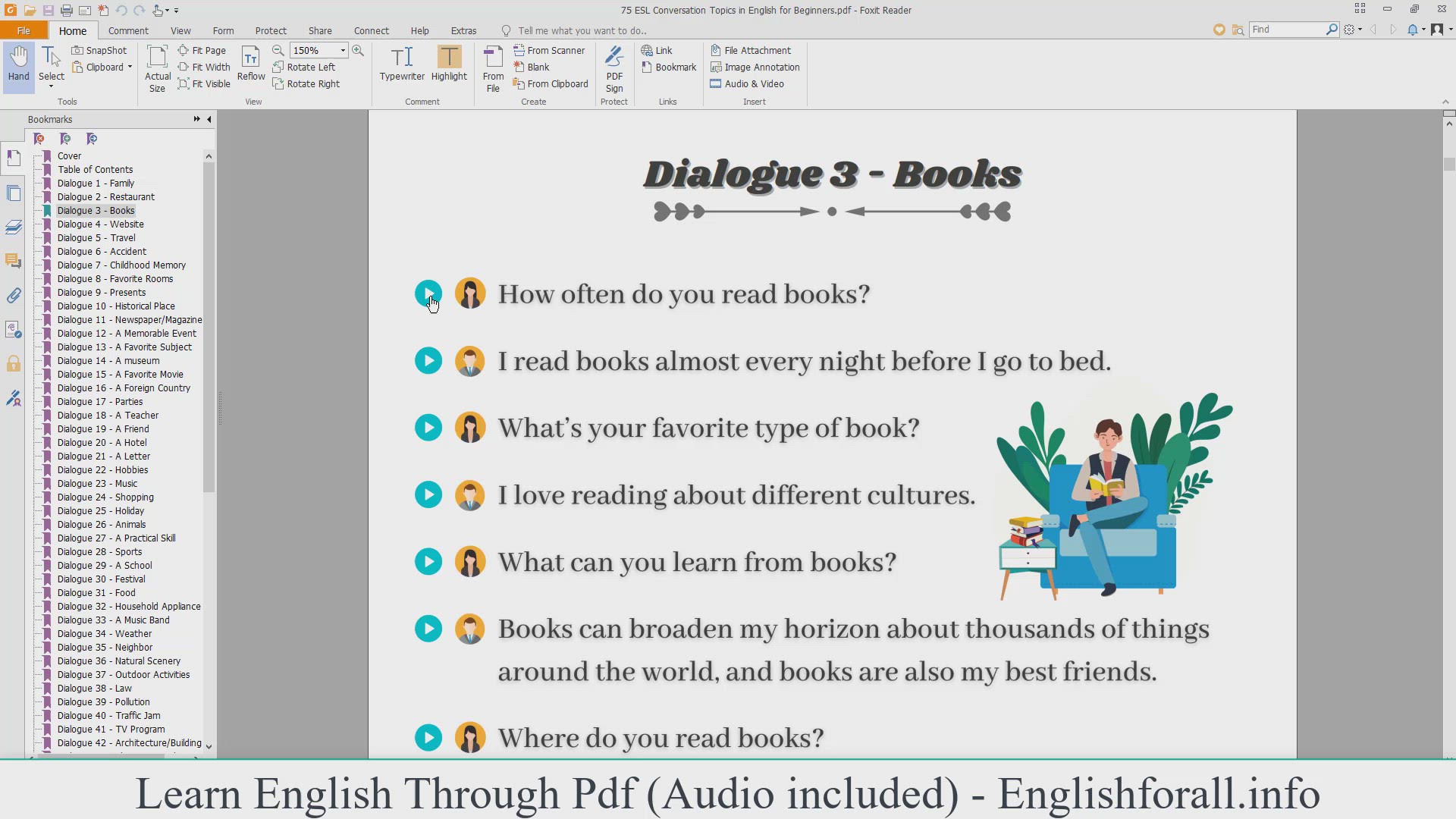Play audio for 'How often do you read books?'
1456x819 pixels.
click(428, 293)
